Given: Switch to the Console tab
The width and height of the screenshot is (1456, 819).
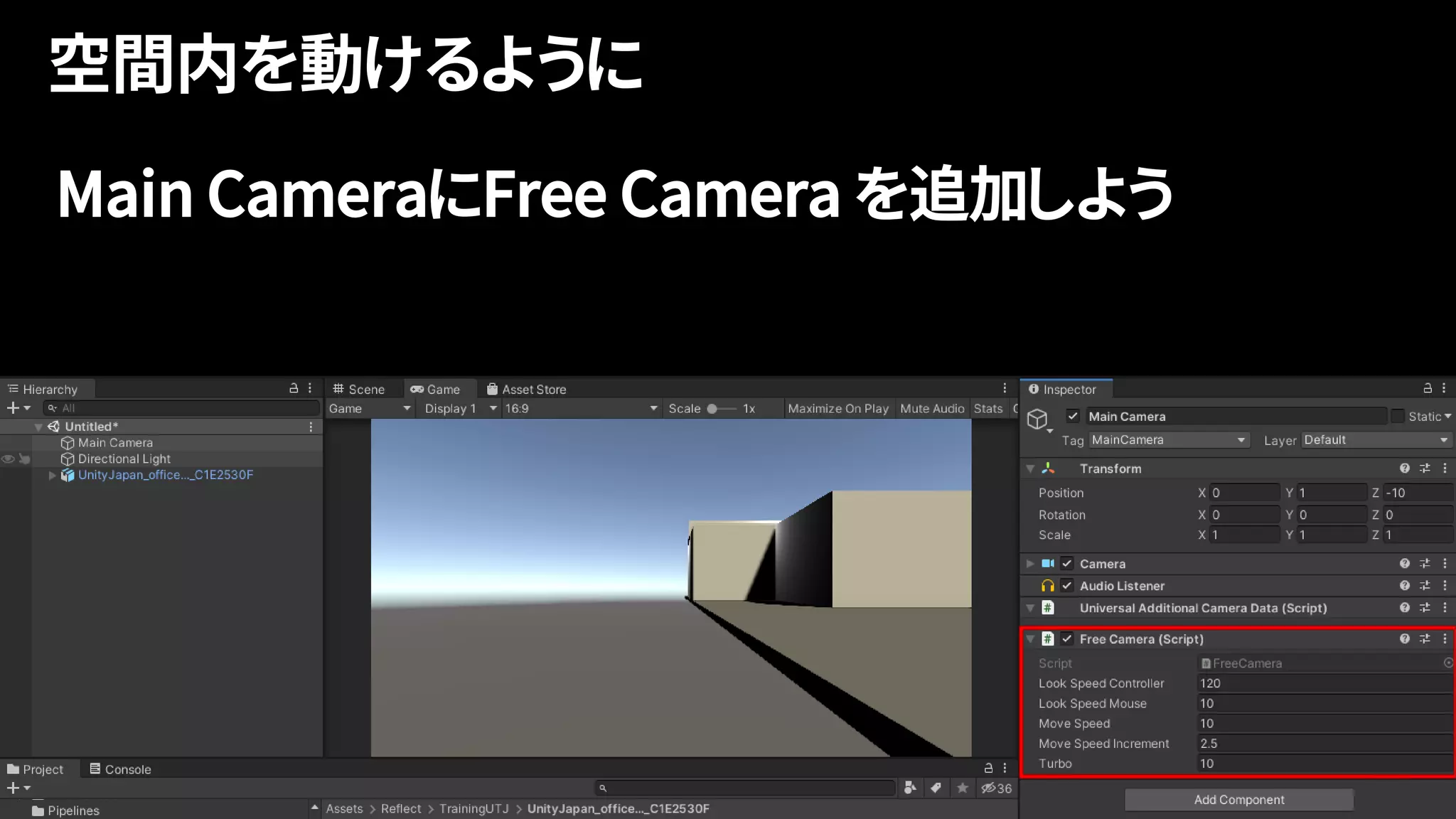Looking at the screenshot, I should coord(120,769).
